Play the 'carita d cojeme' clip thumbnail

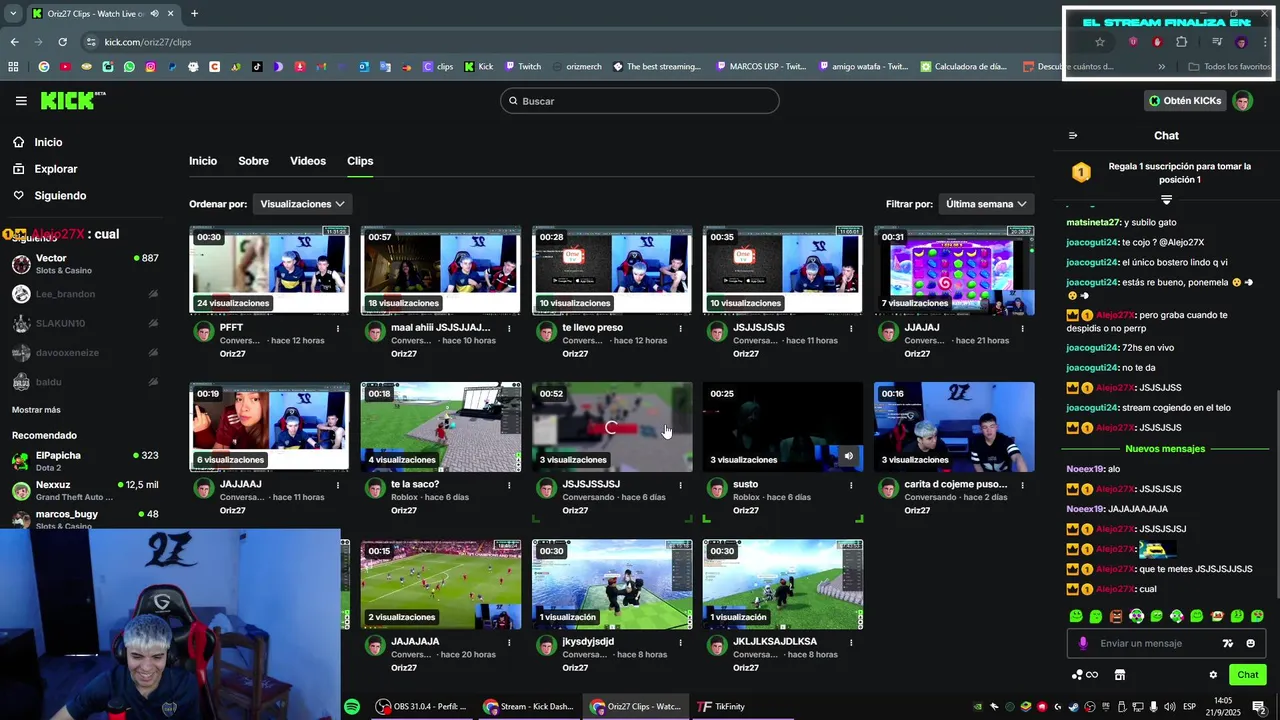[954, 427]
